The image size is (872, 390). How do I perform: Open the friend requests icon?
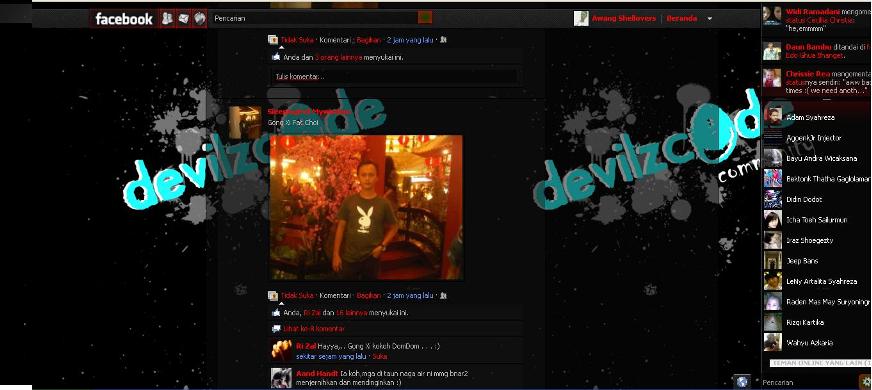pyautogui.click(x=167, y=18)
